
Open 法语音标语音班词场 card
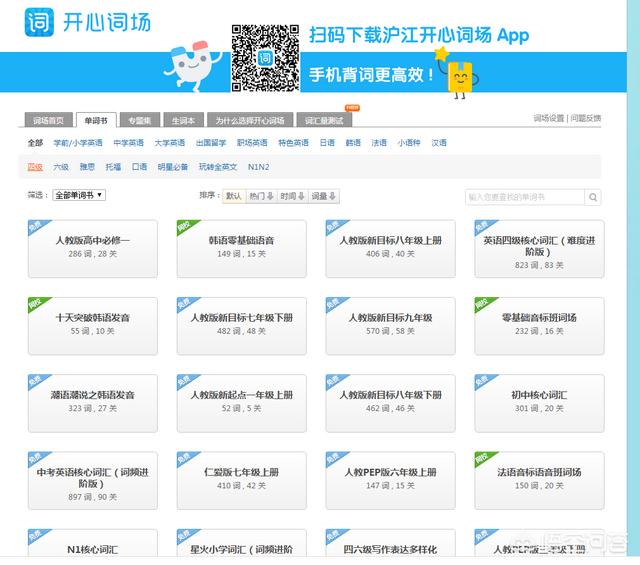(x=539, y=480)
